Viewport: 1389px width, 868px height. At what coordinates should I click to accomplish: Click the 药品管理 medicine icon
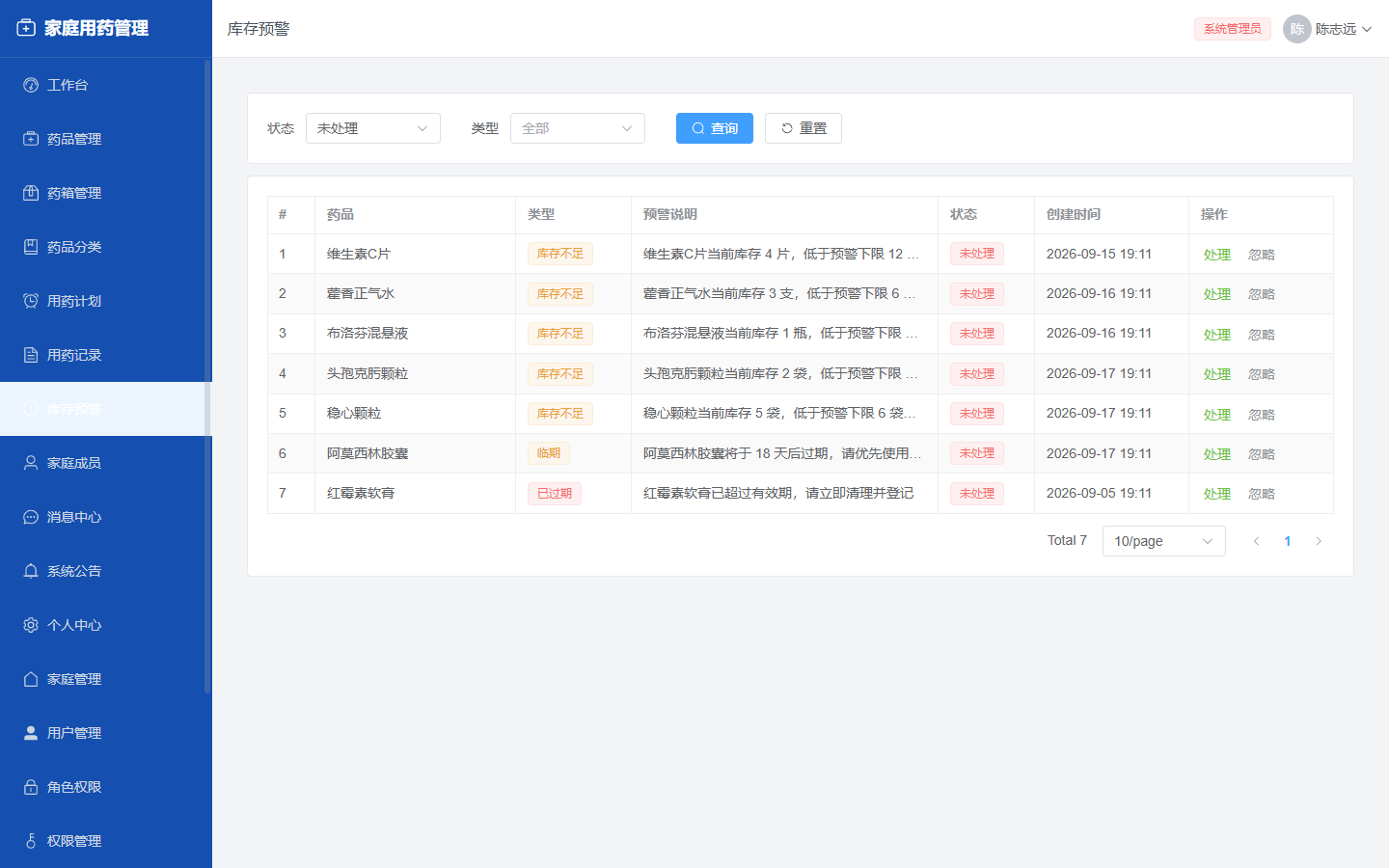pyautogui.click(x=31, y=139)
